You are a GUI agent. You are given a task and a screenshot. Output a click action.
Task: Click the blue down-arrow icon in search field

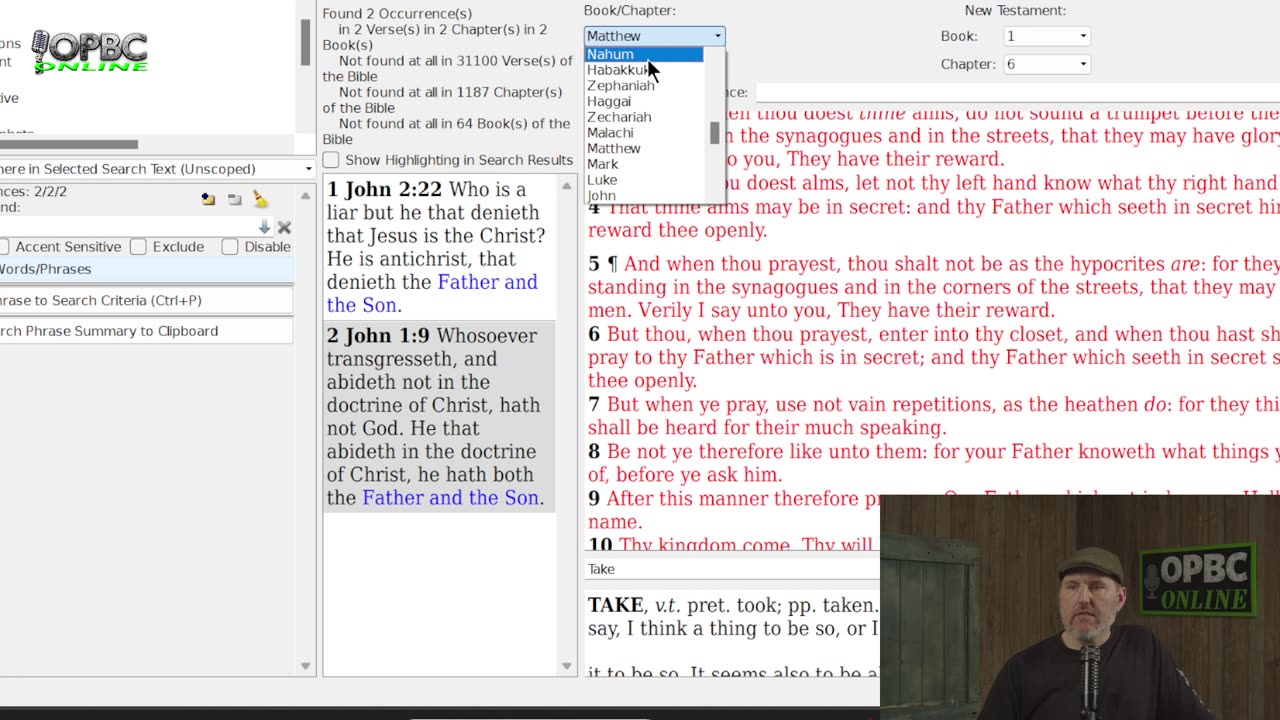pos(264,228)
